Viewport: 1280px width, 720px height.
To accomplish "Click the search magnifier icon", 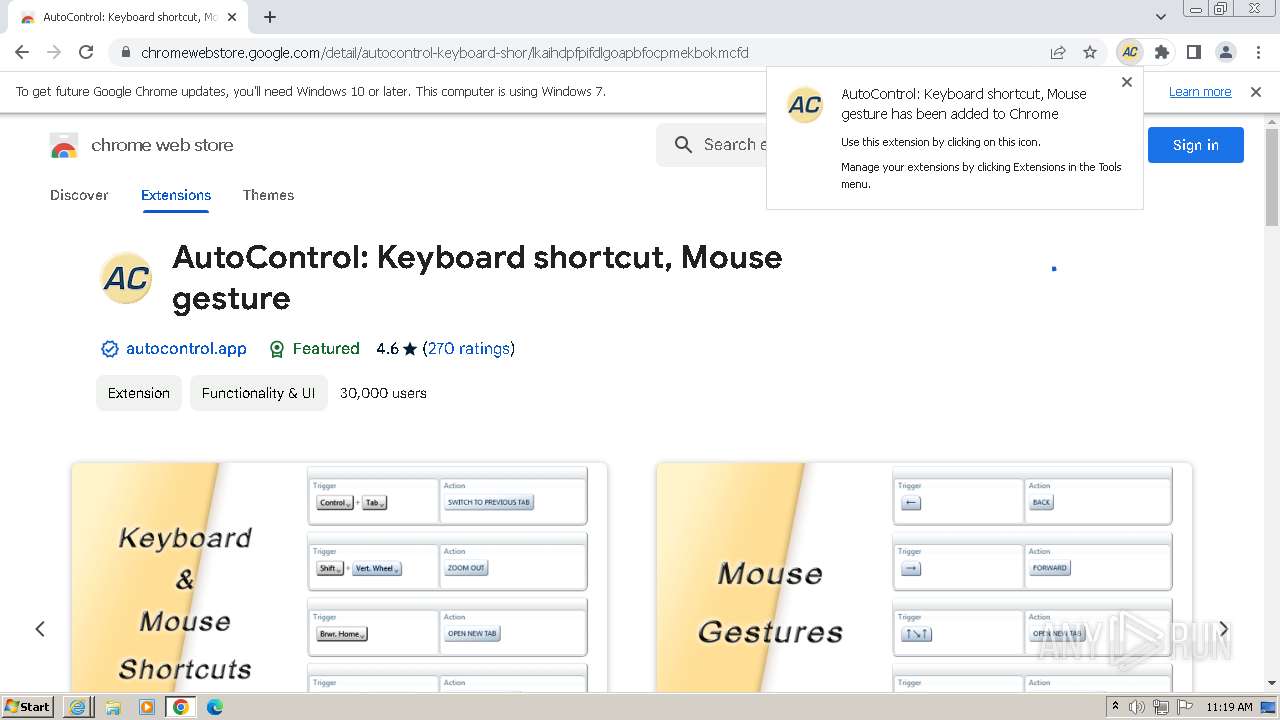I will click(x=683, y=145).
